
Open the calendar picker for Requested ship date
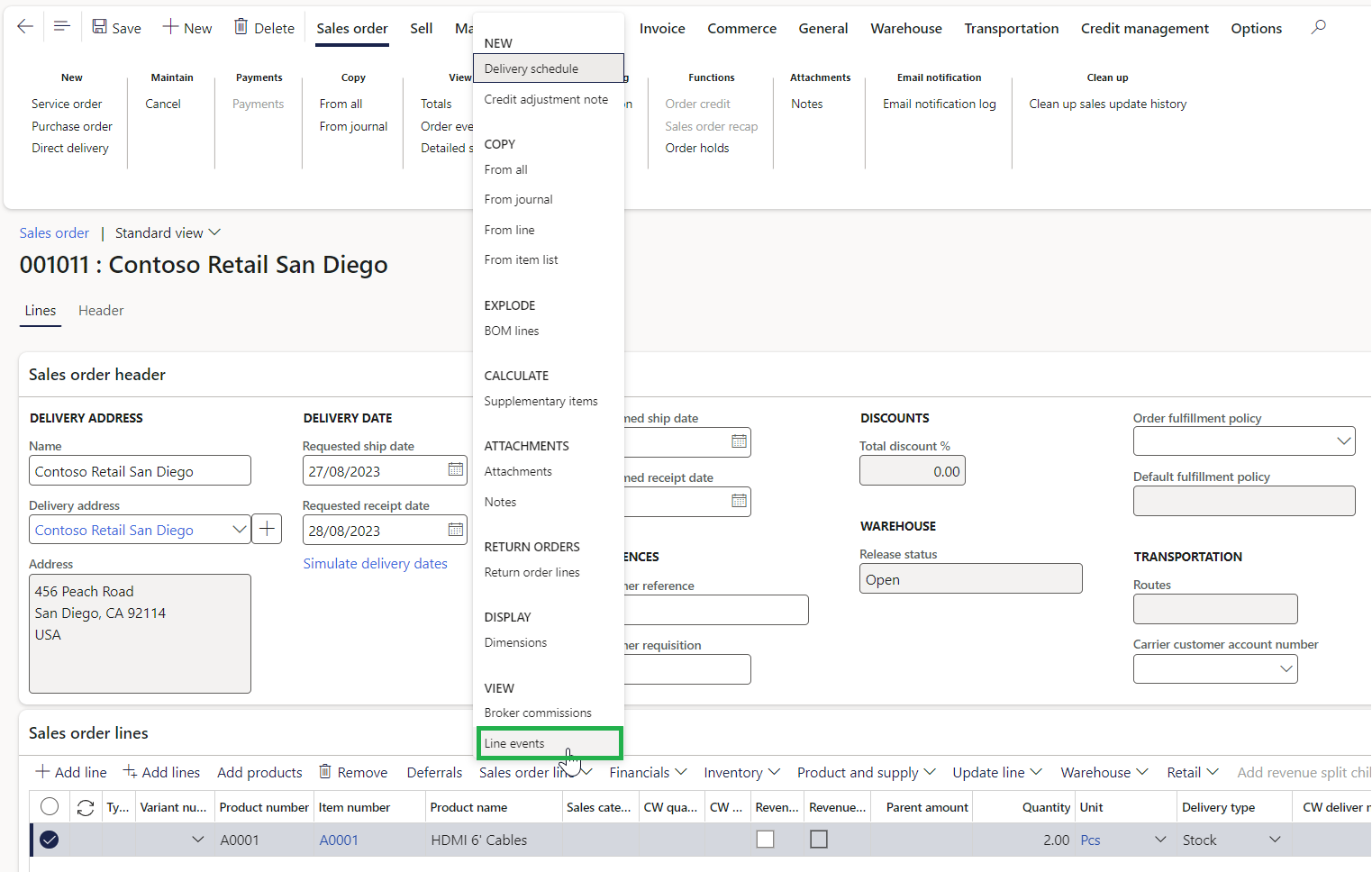(x=455, y=470)
